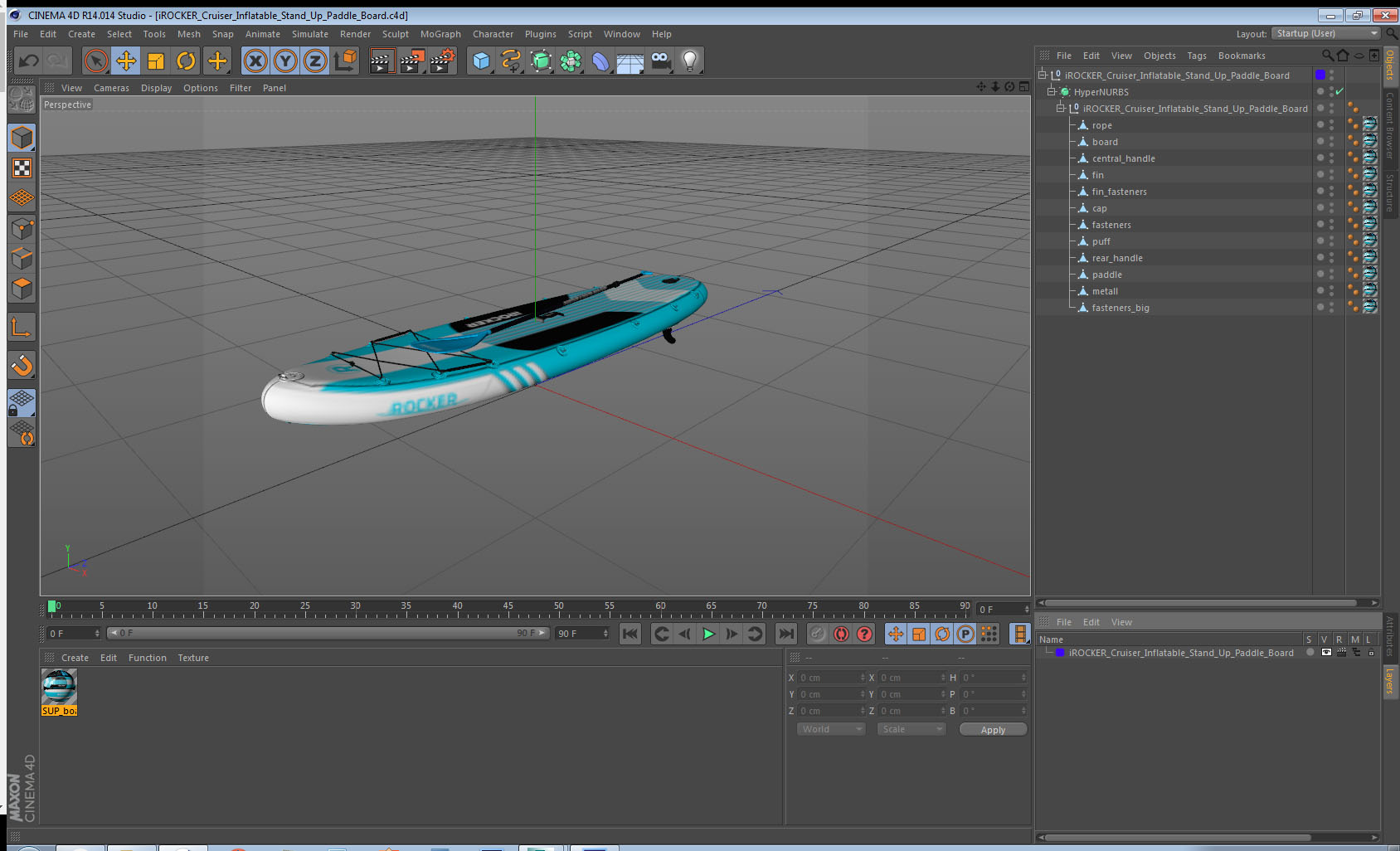The width and height of the screenshot is (1400, 851).
Task: Render the active view
Action: pyautogui.click(x=381, y=61)
